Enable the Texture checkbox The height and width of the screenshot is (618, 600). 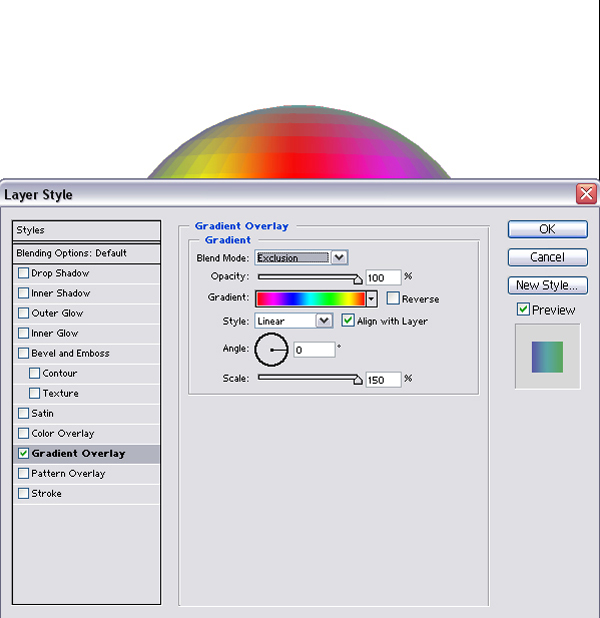(35, 393)
